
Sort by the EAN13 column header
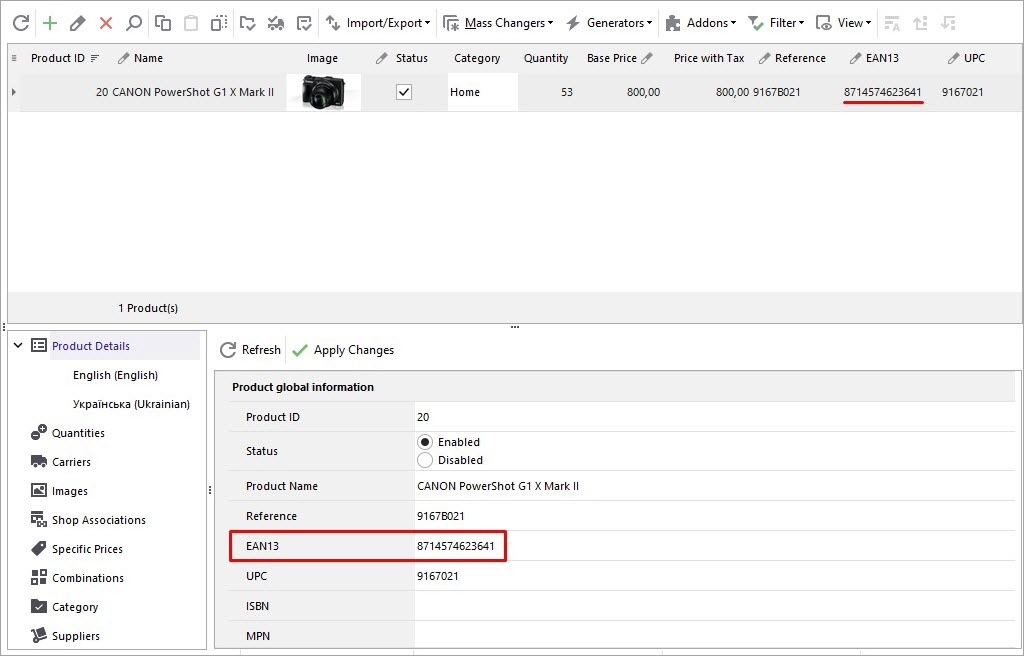tap(882, 58)
